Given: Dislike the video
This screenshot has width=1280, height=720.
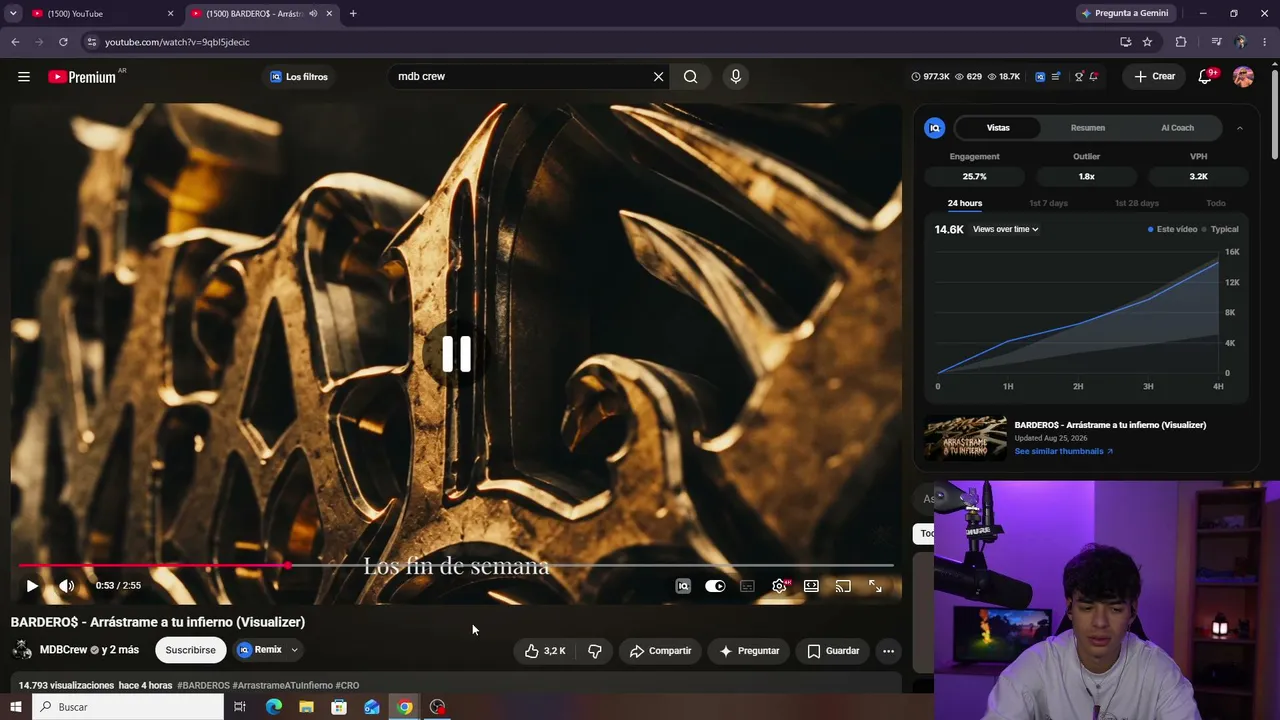Looking at the screenshot, I should pos(594,651).
